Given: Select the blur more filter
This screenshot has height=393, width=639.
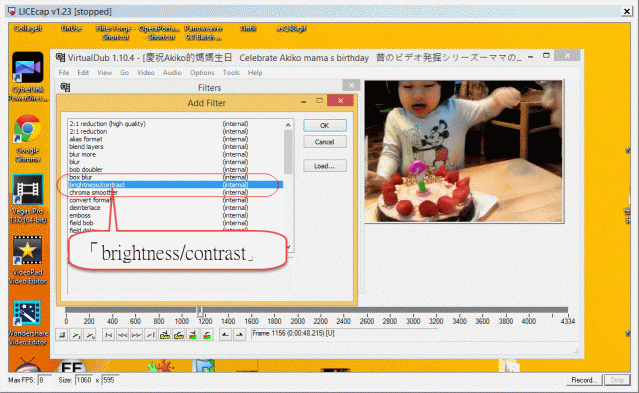Looking at the screenshot, I should point(176,155).
